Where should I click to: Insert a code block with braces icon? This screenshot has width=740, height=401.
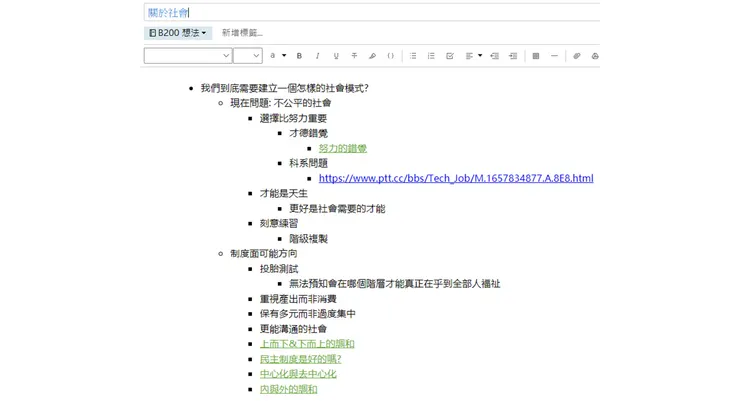click(x=390, y=56)
